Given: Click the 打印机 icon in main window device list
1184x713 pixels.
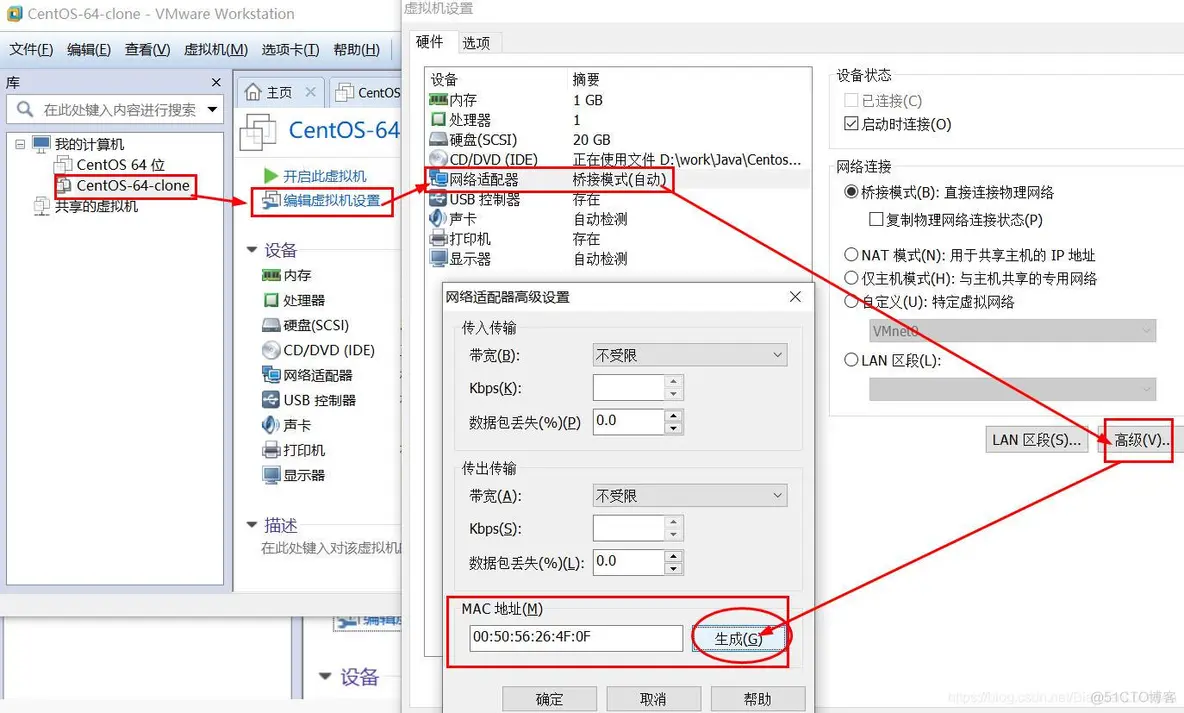Looking at the screenshot, I should (x=271, y=450).
